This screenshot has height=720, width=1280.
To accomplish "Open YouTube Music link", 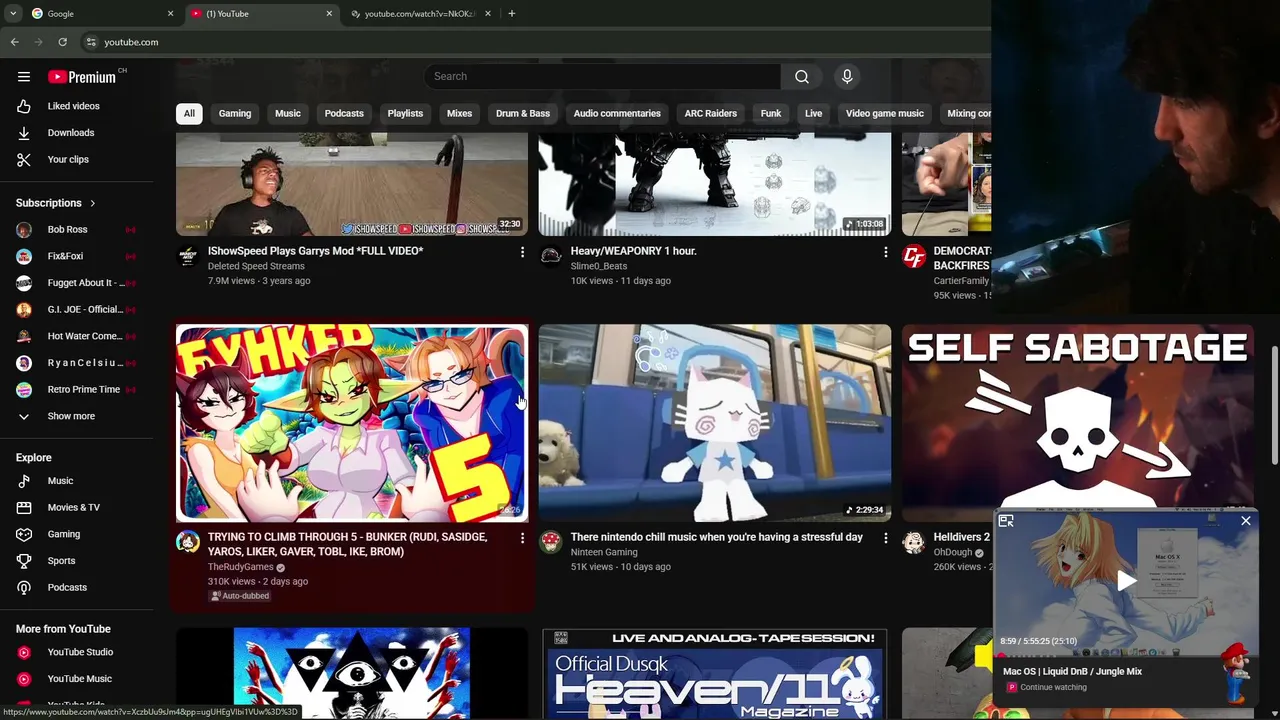I will point(79,679).
